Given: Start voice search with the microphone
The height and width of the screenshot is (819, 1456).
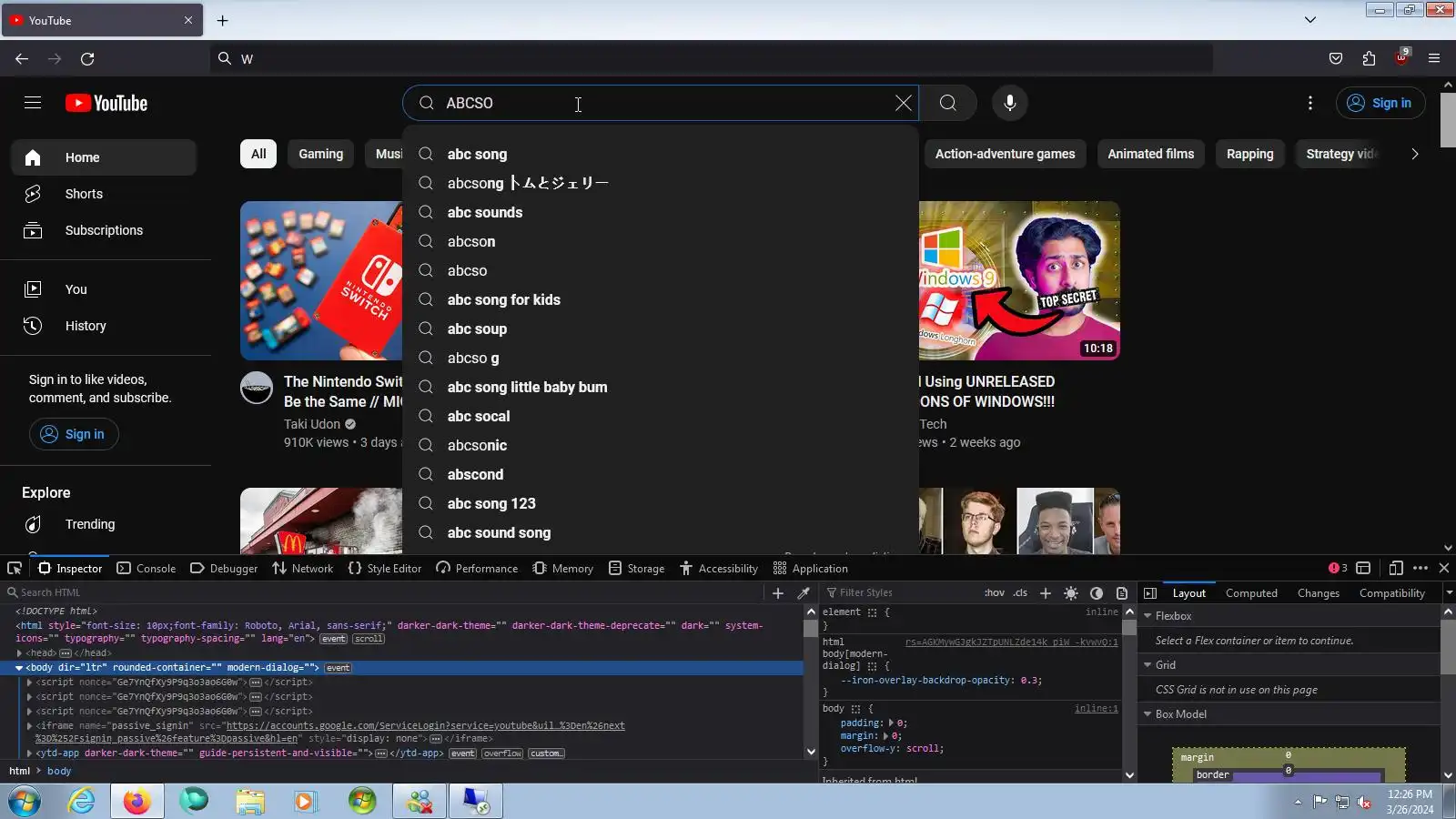Looking at the screenshot, I should (x=1010, y=103).
